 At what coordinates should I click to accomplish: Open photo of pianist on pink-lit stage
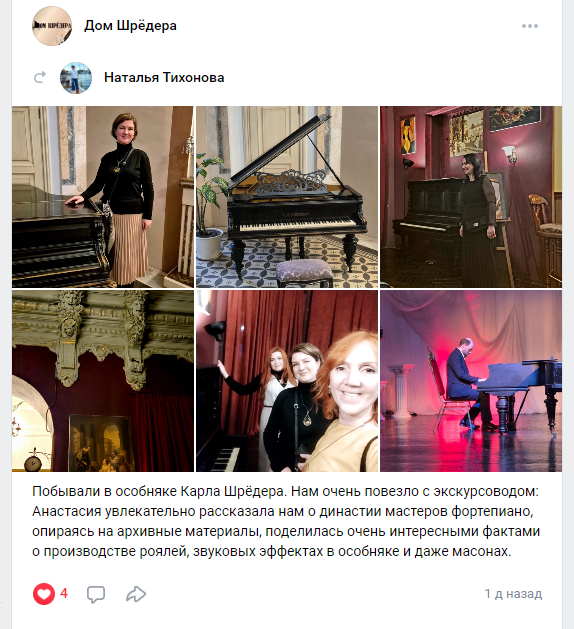[471, 381]
